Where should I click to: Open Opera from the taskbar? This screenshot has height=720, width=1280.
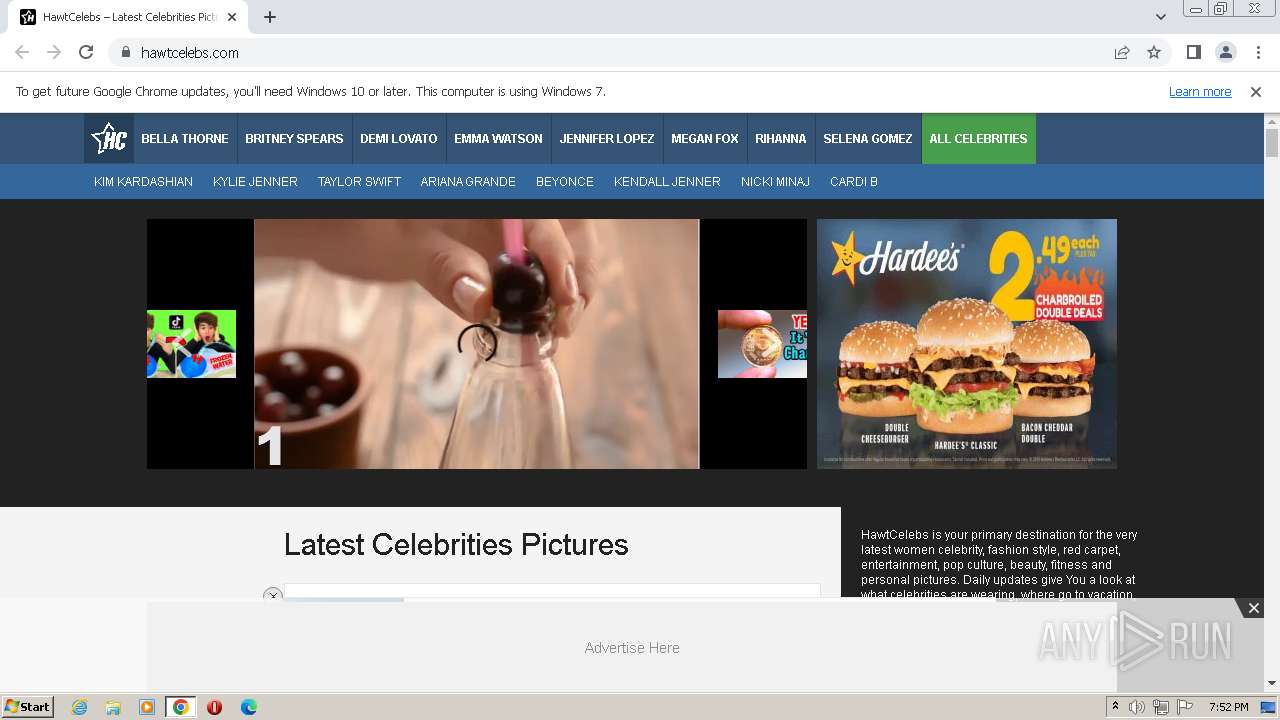point(214,707)
